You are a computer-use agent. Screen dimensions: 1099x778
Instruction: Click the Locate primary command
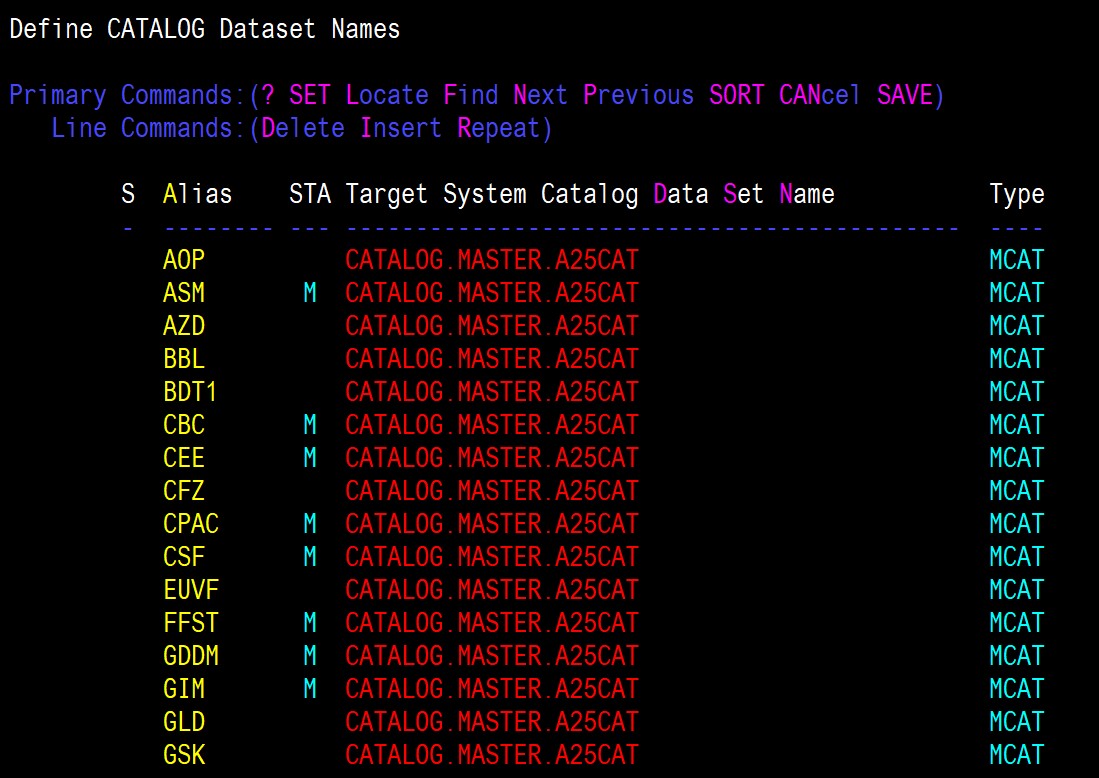pos(386,95)
